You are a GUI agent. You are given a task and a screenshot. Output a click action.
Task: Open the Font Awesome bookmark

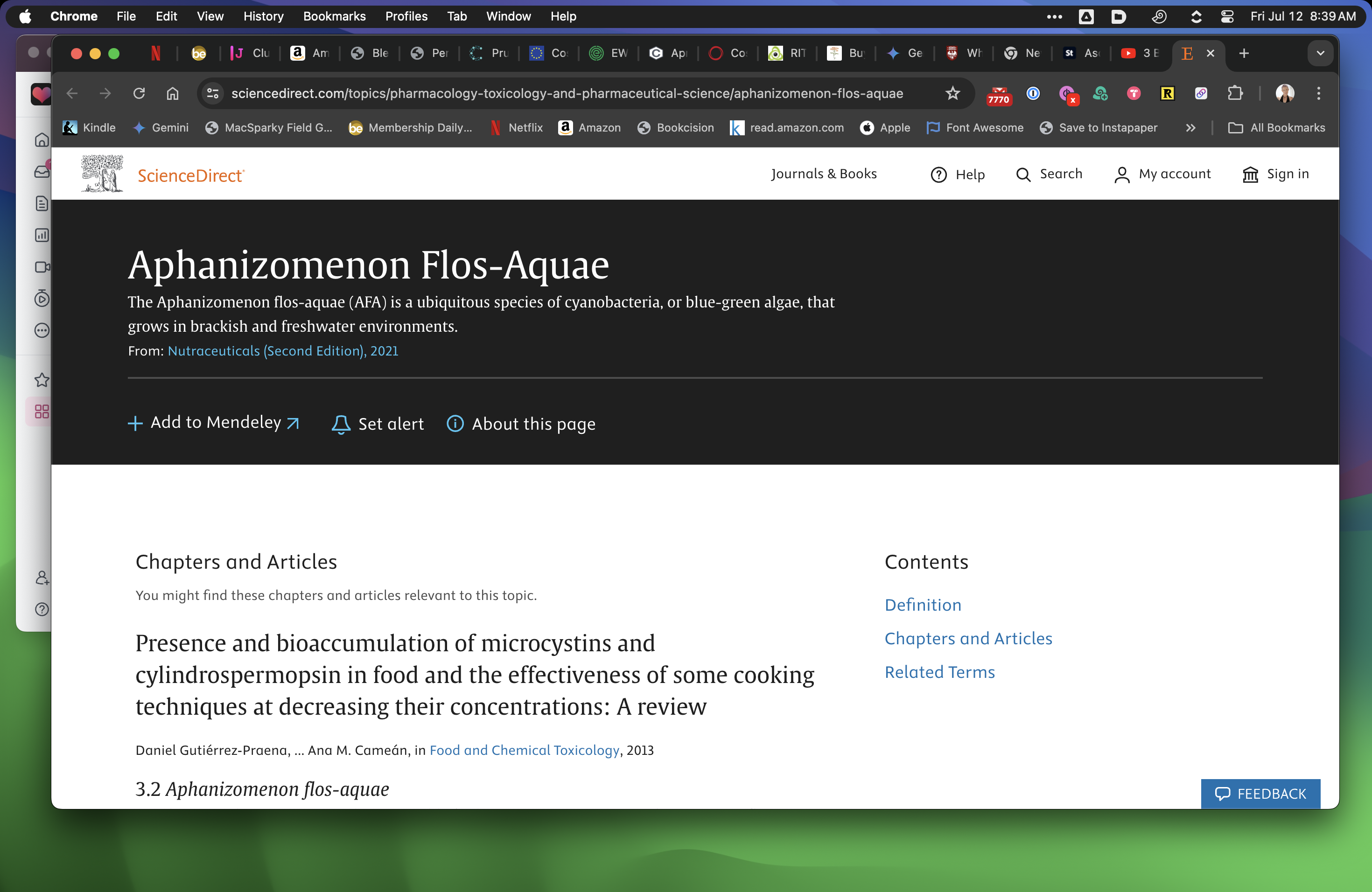tap(975, 128)
